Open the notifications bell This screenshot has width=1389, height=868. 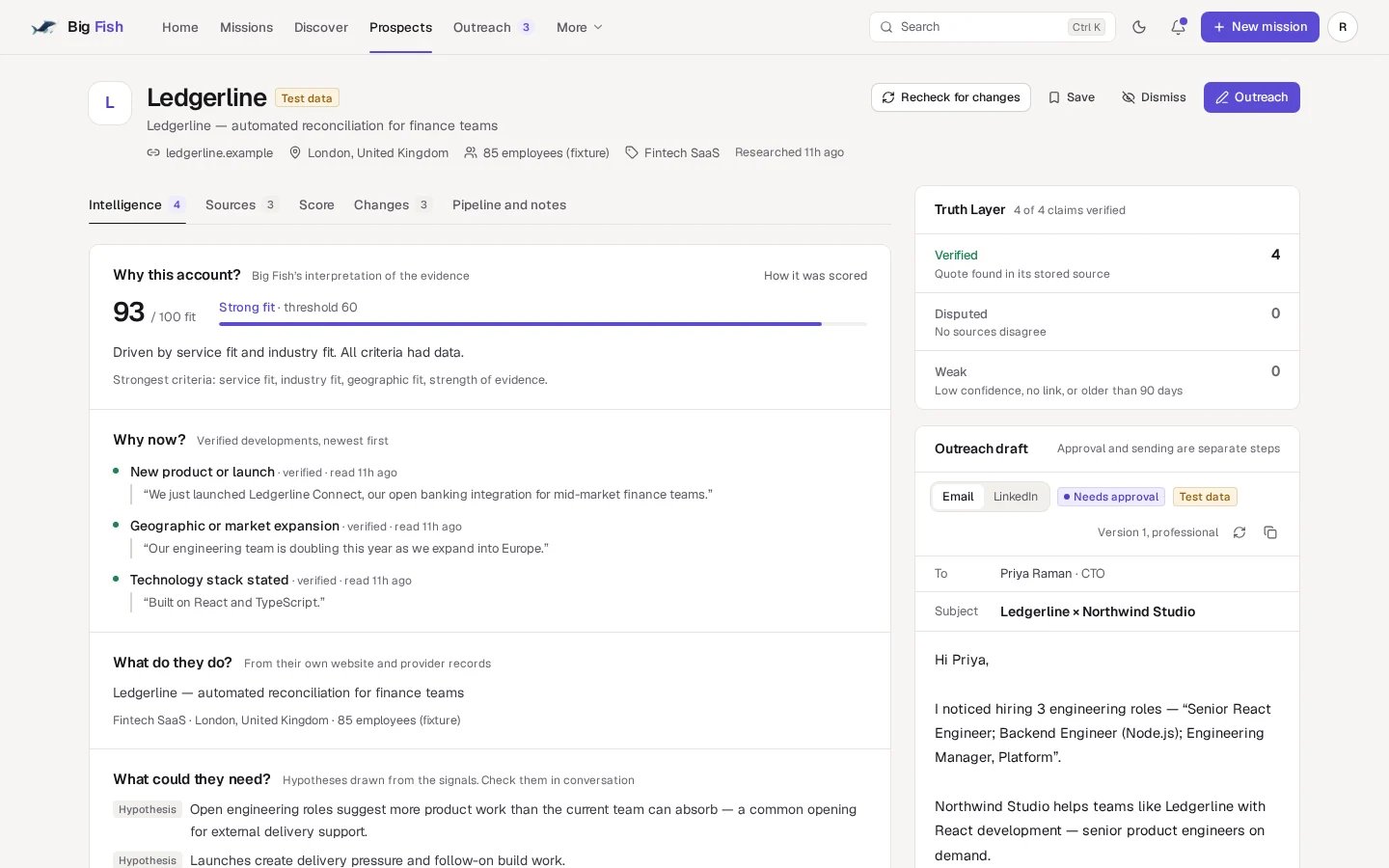point(1178,27)
